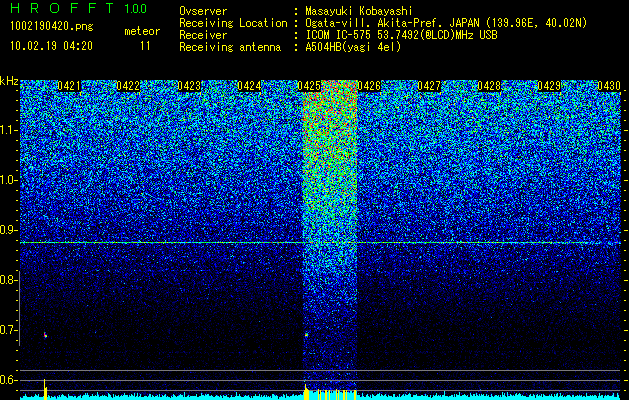Select the Ogata-vill. Akita-Pref. JAPAN location text
Image resolution: width=629 pixels, height=400 pixels.
[x=446, y=23]
